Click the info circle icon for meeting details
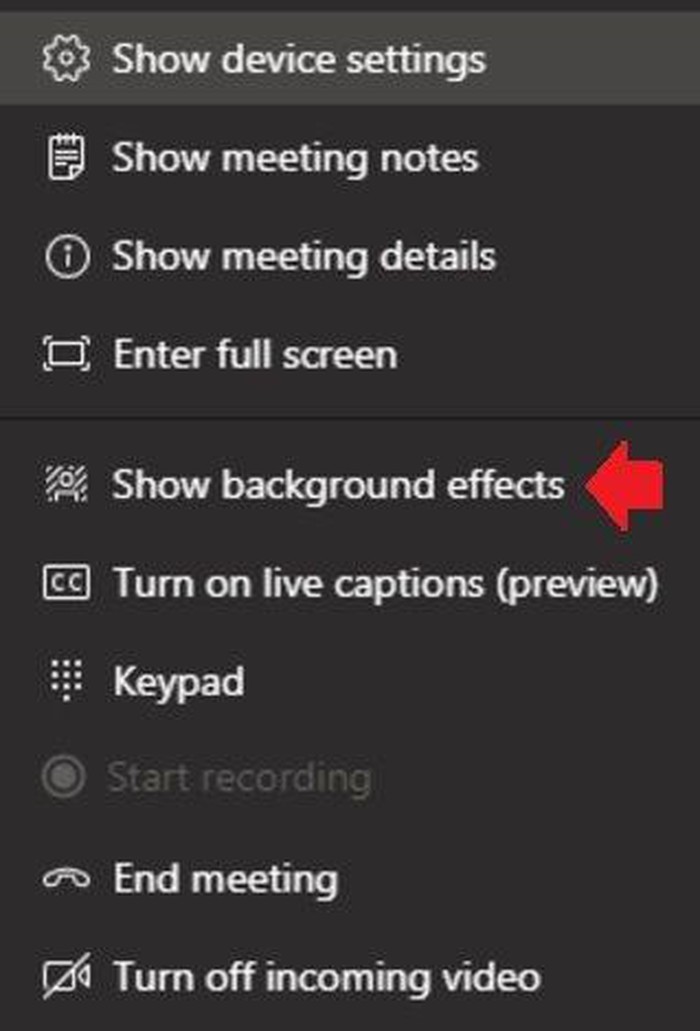The image size is (700, 1031). click(67, 256)
